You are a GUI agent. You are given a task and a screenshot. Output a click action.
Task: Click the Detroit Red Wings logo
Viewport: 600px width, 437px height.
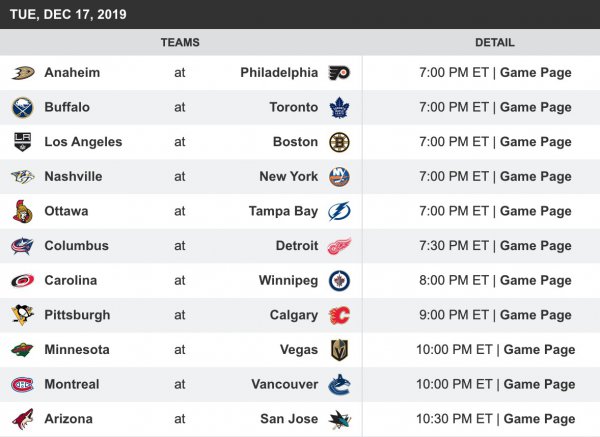(x=340, y=246)
